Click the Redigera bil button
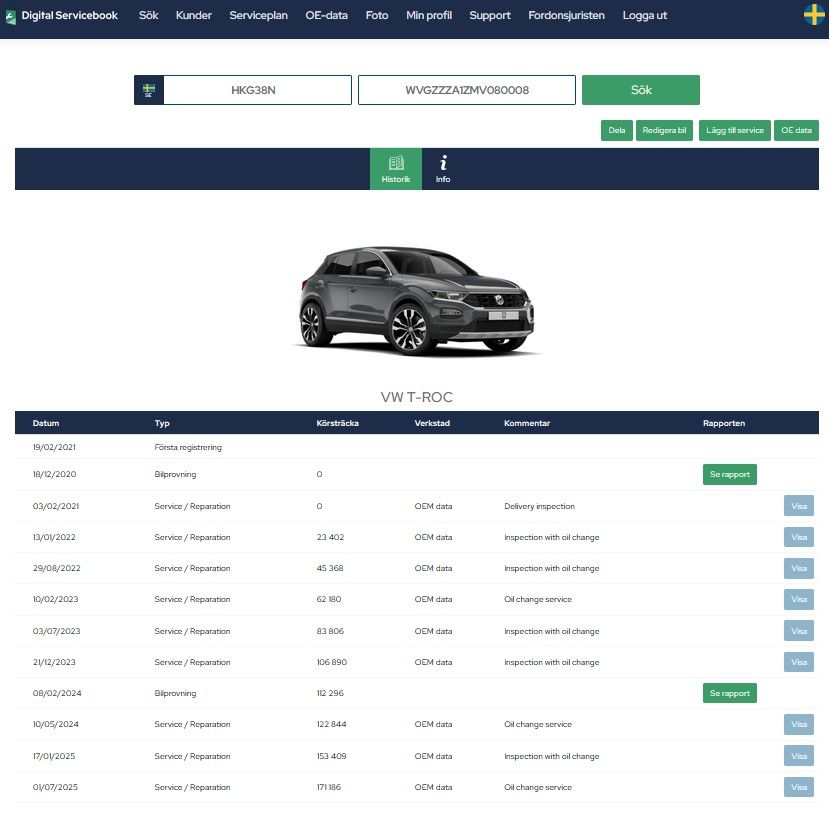The height and width of the screenshot is (821, 829). tap(664, 130)
